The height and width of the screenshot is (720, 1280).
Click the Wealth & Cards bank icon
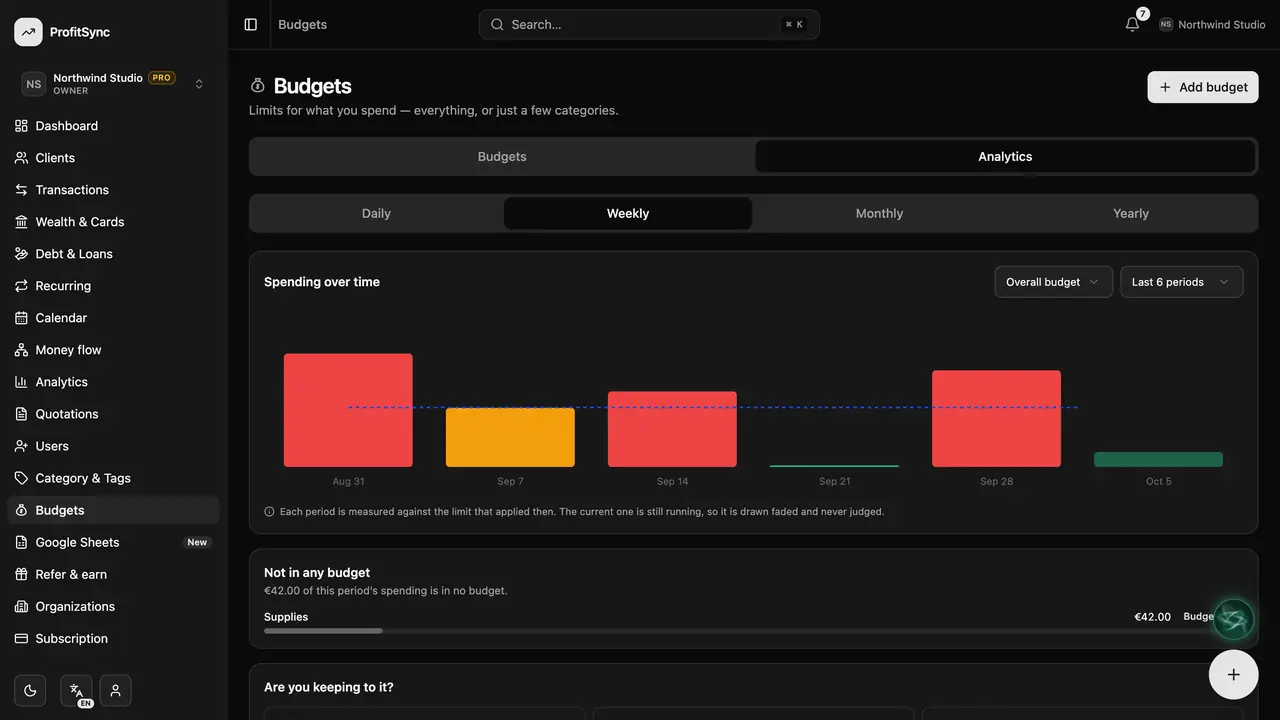tap(21, 222)
